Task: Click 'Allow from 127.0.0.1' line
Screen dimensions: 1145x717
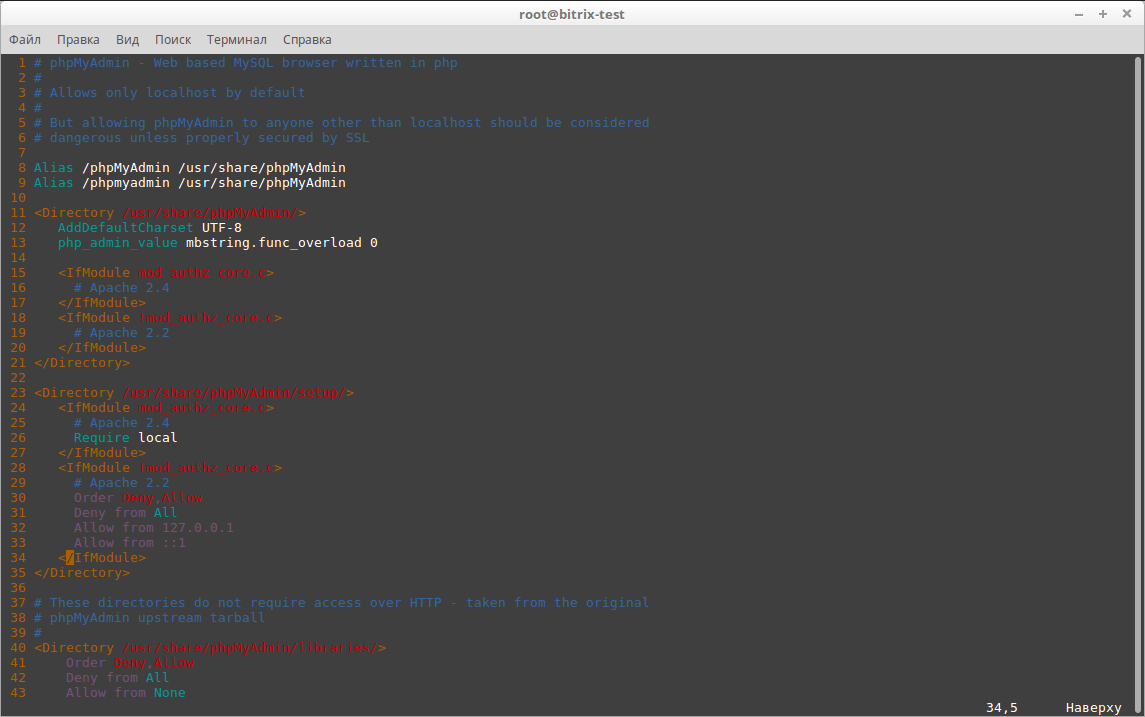Action: pos(153,528)
